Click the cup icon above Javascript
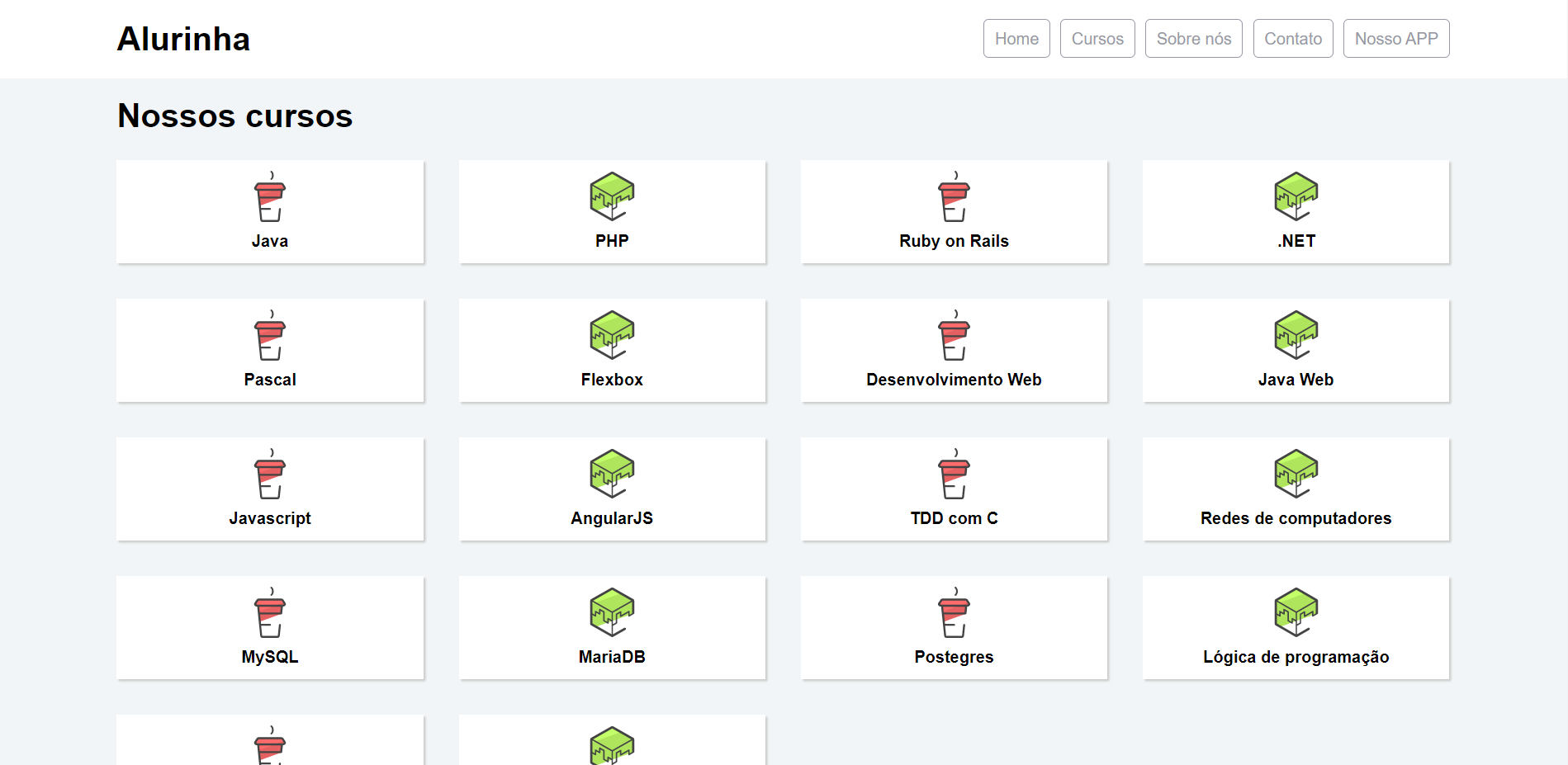1568x765 pixels. 270,474
